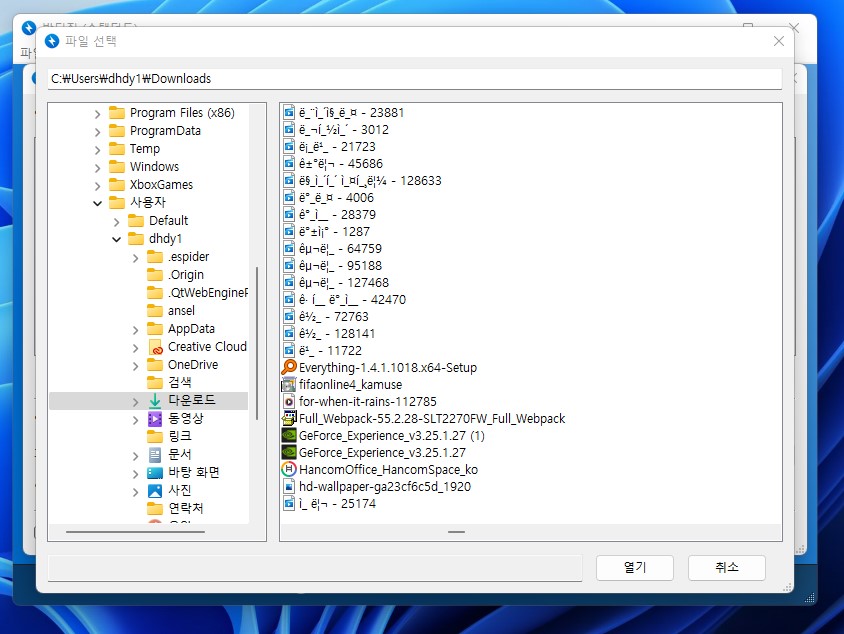Select the file ending in 3012
Viewport: 844px width, 634px height.
pos(343,130)
